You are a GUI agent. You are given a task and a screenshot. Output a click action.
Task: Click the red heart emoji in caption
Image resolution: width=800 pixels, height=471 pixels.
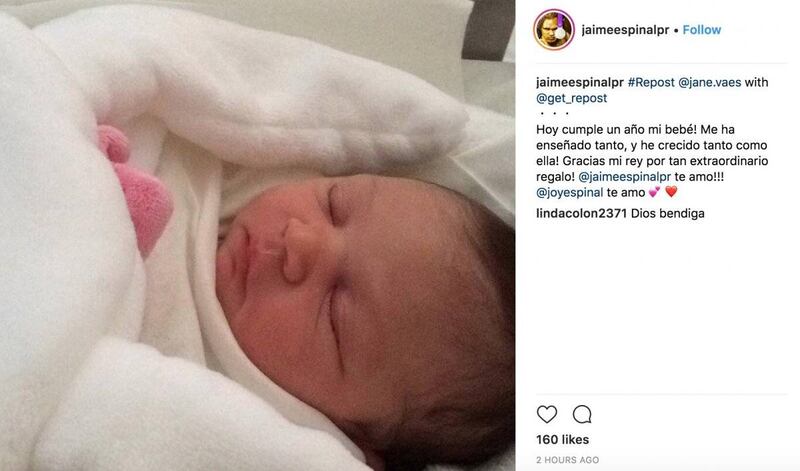(x=671, y=192)
